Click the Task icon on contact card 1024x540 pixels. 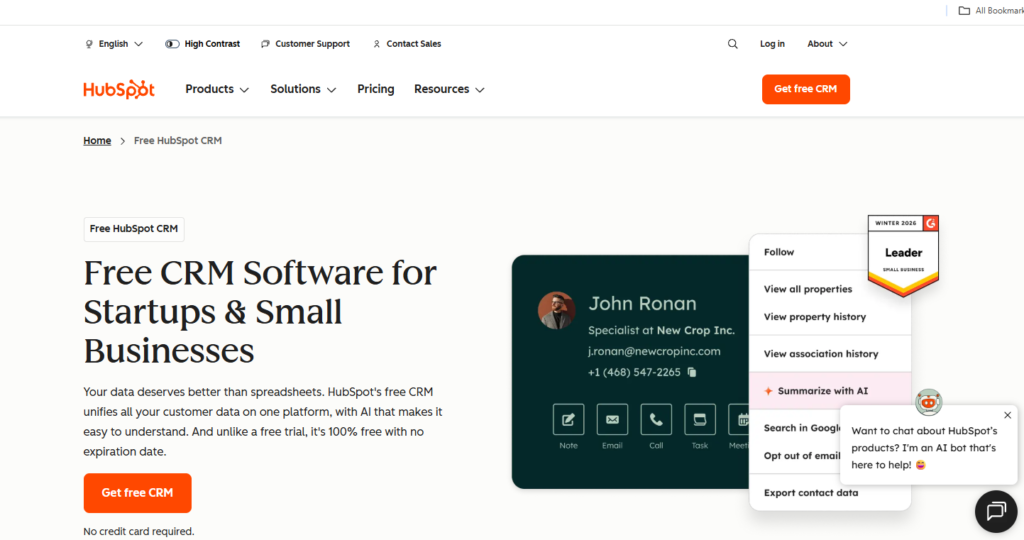[x=700, y=419]
